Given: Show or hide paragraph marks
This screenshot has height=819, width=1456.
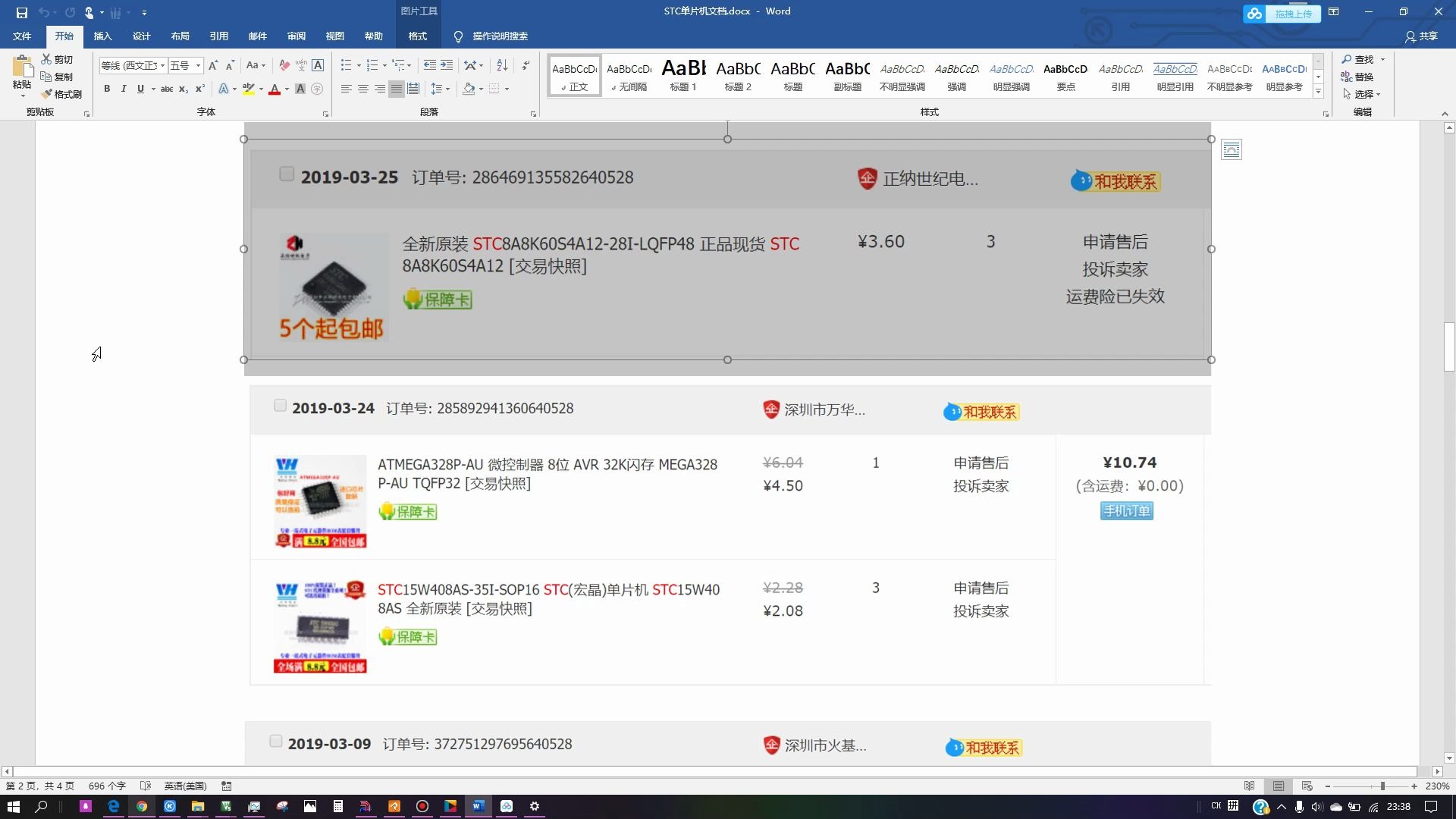Looking at the screenshot, I should tap(526, 65).
